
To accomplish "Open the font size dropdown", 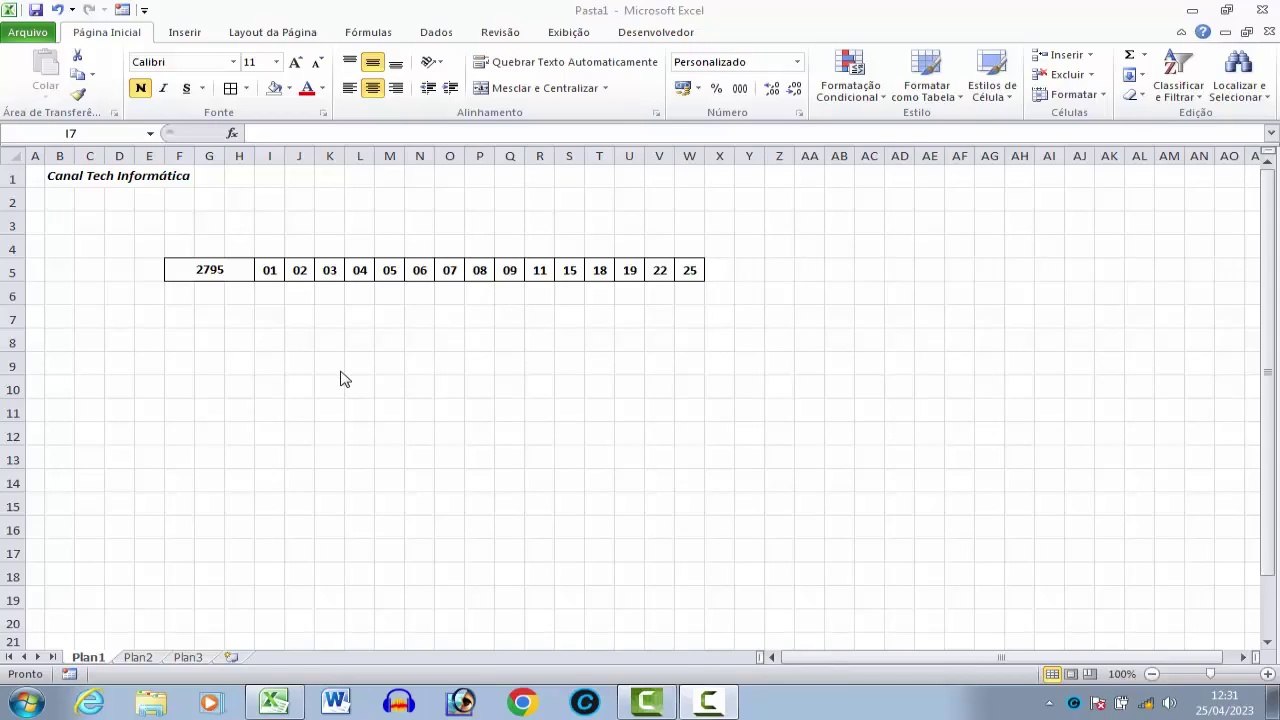I will click(276, 62).
